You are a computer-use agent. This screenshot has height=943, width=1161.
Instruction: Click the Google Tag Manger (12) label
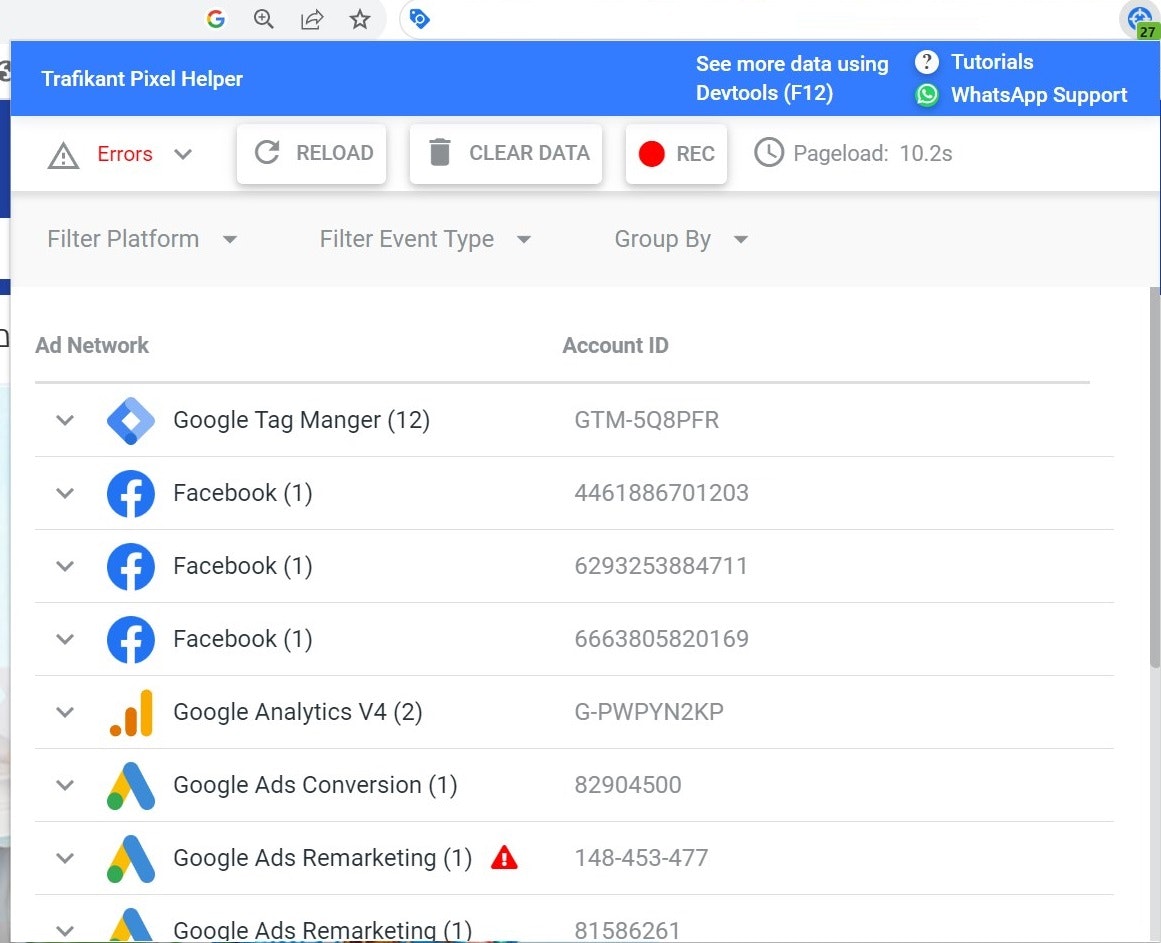[x=301, y=420]
